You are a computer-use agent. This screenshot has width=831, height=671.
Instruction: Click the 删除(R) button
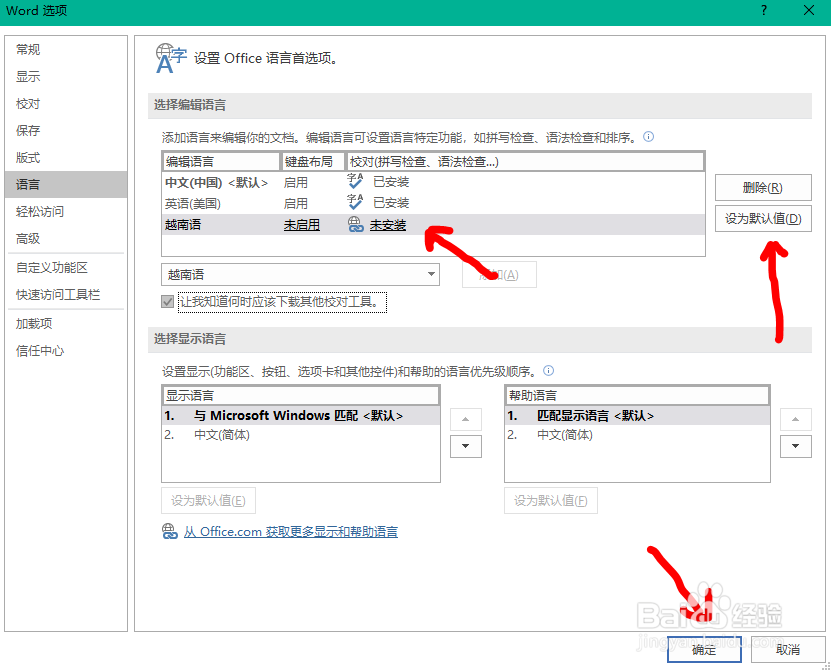point(763,188)
